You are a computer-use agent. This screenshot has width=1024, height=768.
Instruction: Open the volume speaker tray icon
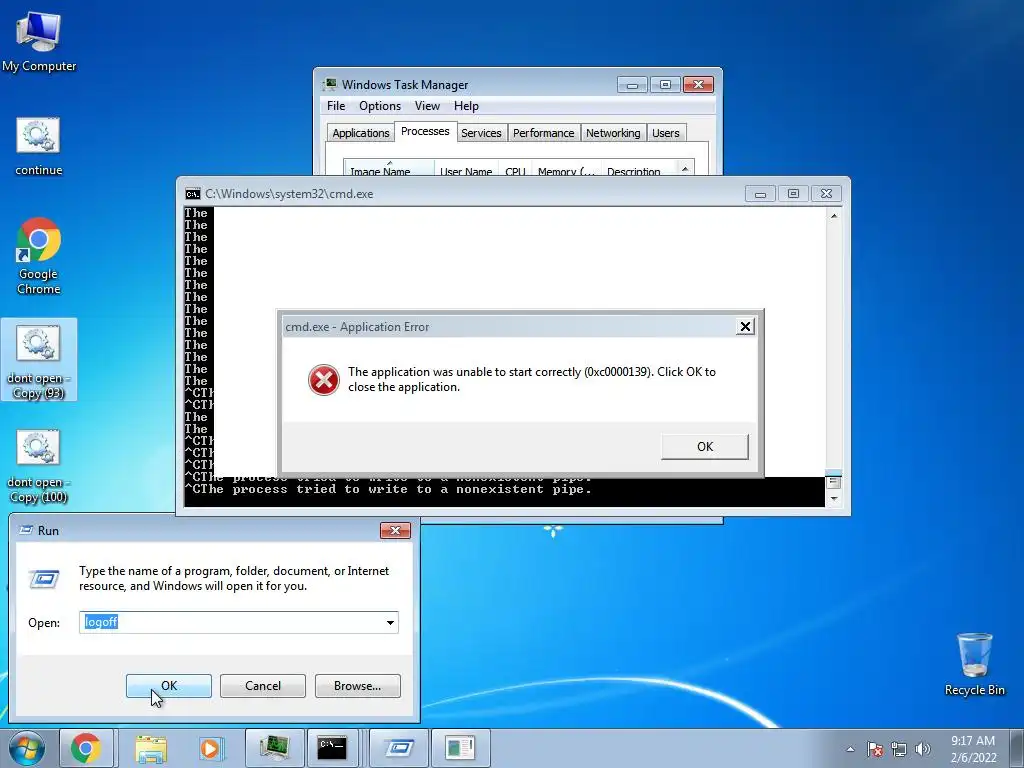[x=923, y=749]
